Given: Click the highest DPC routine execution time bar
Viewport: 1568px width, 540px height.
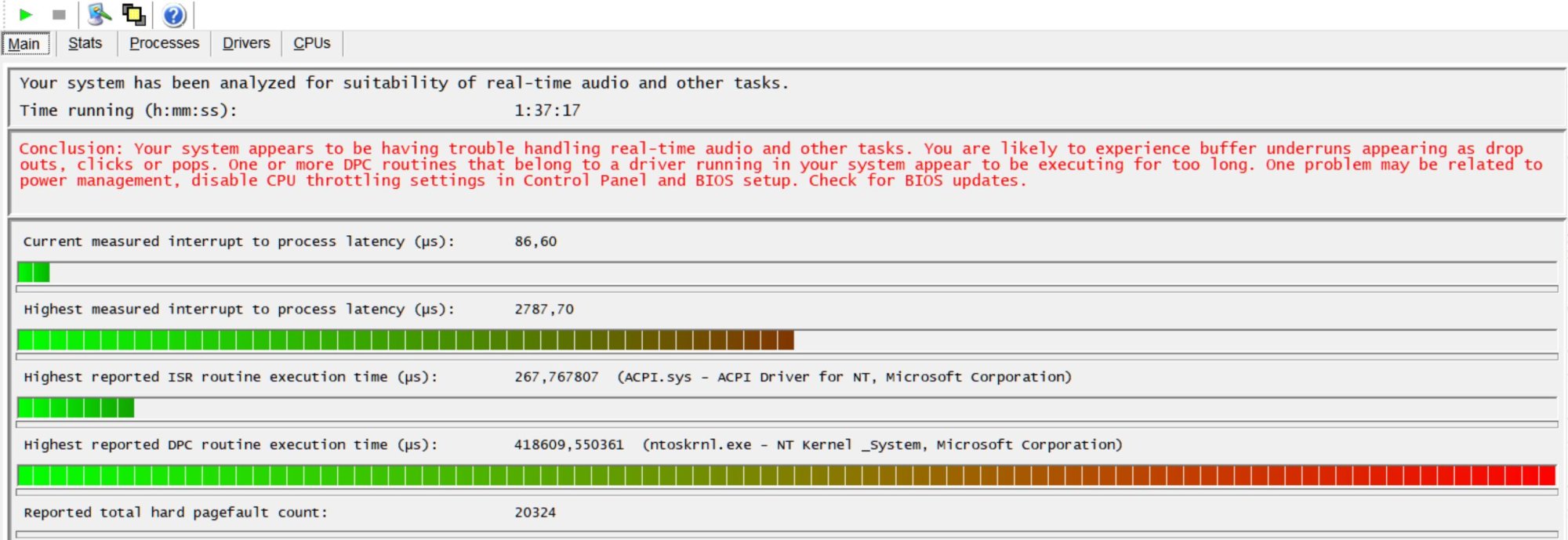Looking at the screenshot, I should (x=786, y=475).
